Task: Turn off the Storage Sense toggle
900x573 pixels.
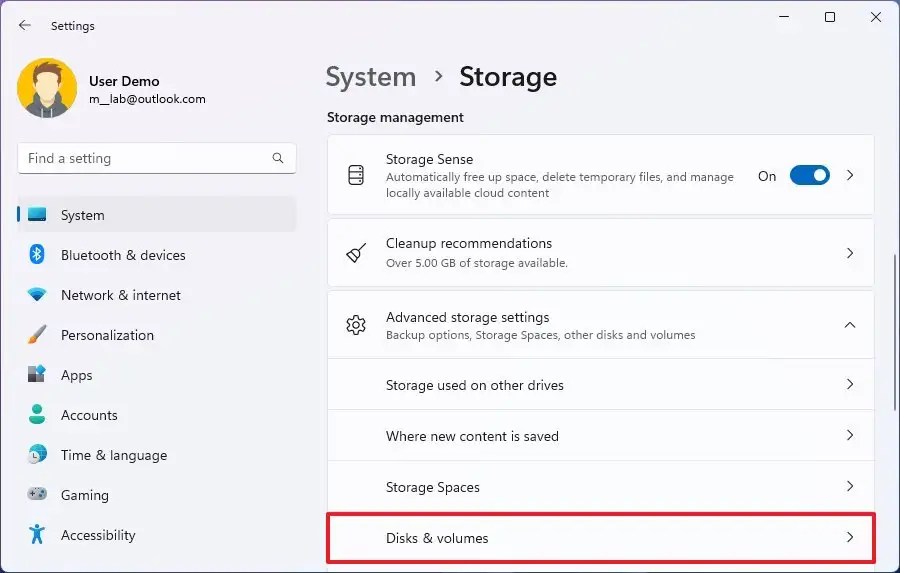Action: point(809,176)
